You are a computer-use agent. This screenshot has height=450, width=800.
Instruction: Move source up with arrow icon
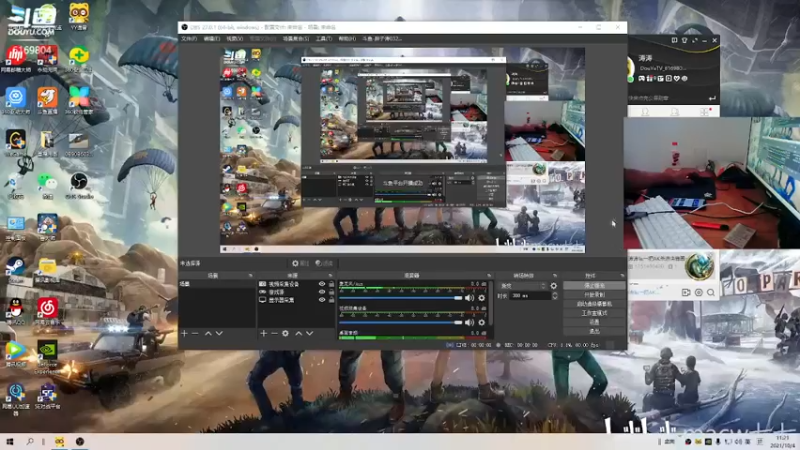[x=298, y=333]
